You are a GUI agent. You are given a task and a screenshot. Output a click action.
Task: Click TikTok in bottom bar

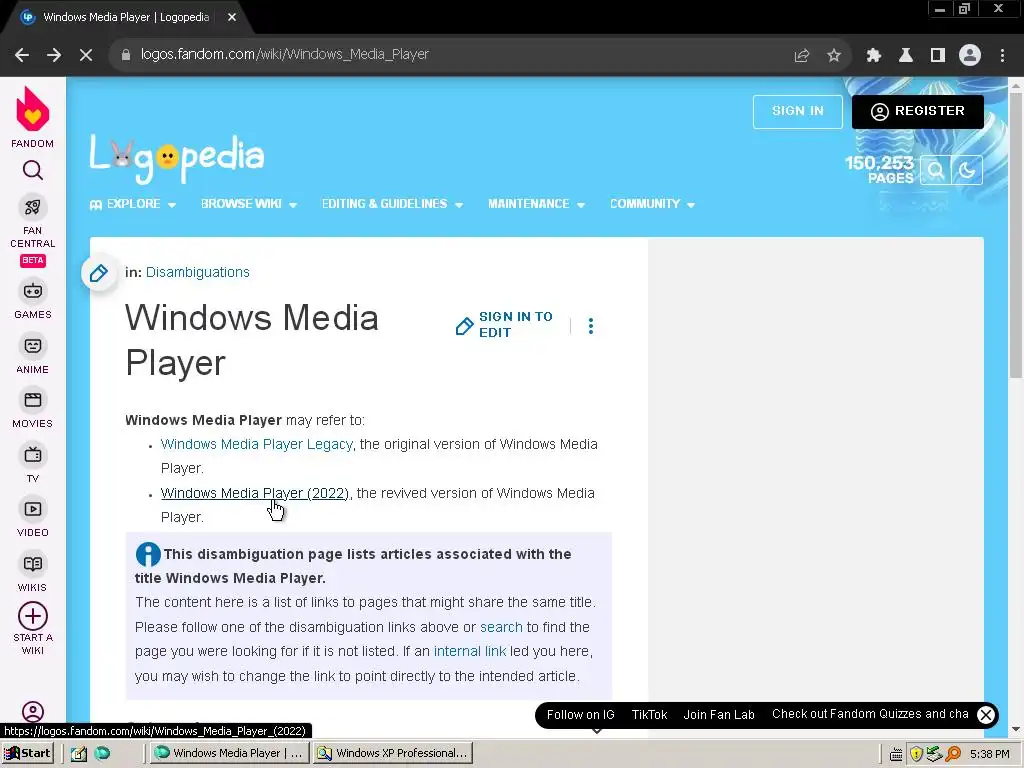pyautogui.click(x=649, y=715)
